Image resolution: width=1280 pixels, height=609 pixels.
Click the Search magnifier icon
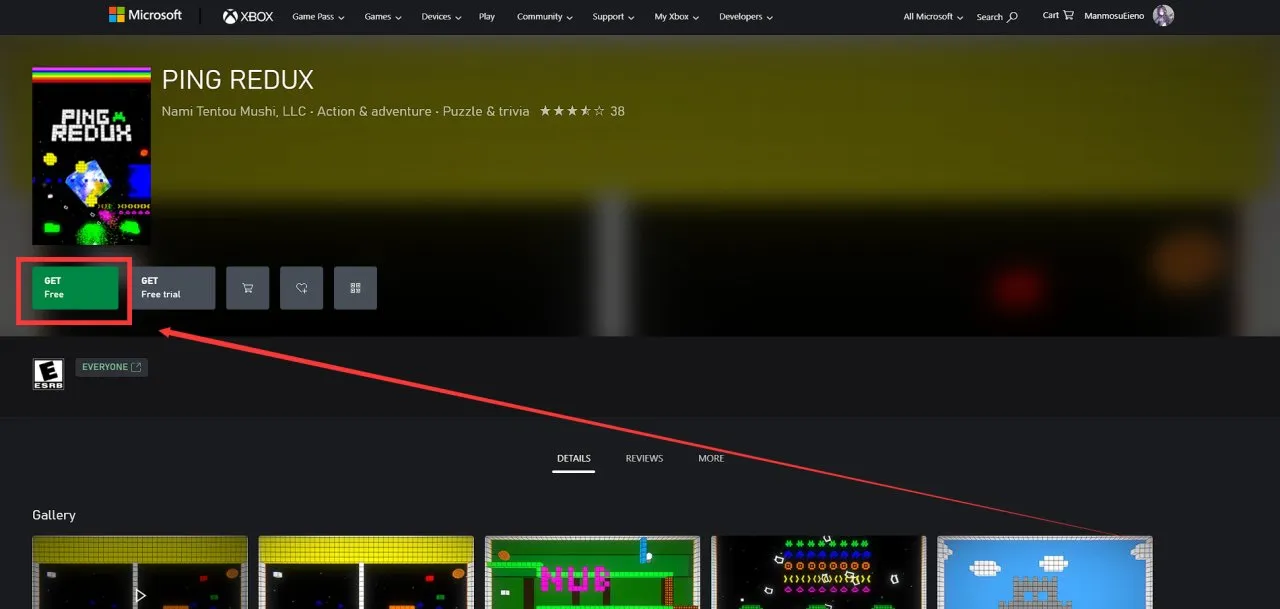(x=1012, y=16)
